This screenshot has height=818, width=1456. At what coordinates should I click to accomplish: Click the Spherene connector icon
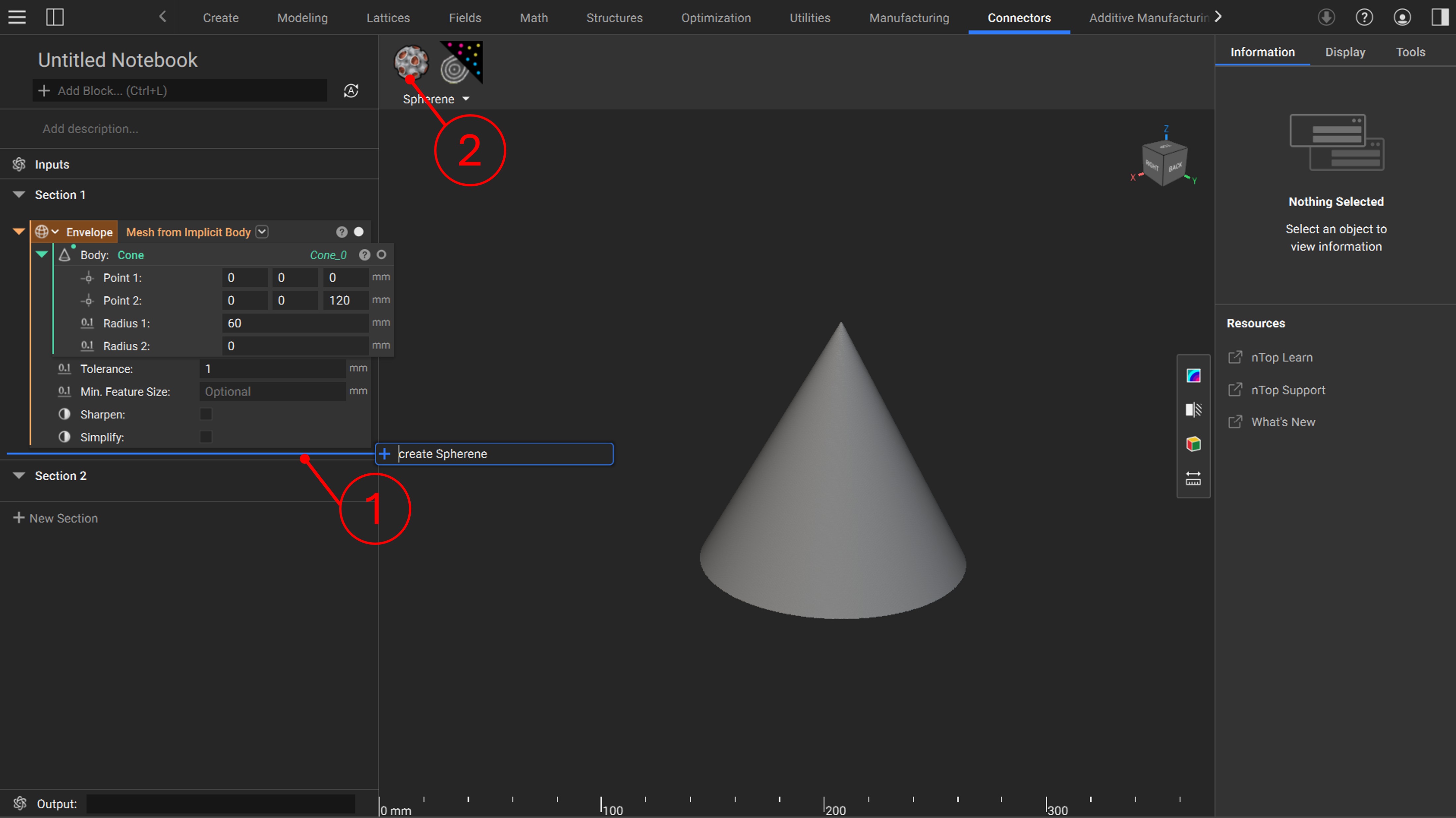411,62
